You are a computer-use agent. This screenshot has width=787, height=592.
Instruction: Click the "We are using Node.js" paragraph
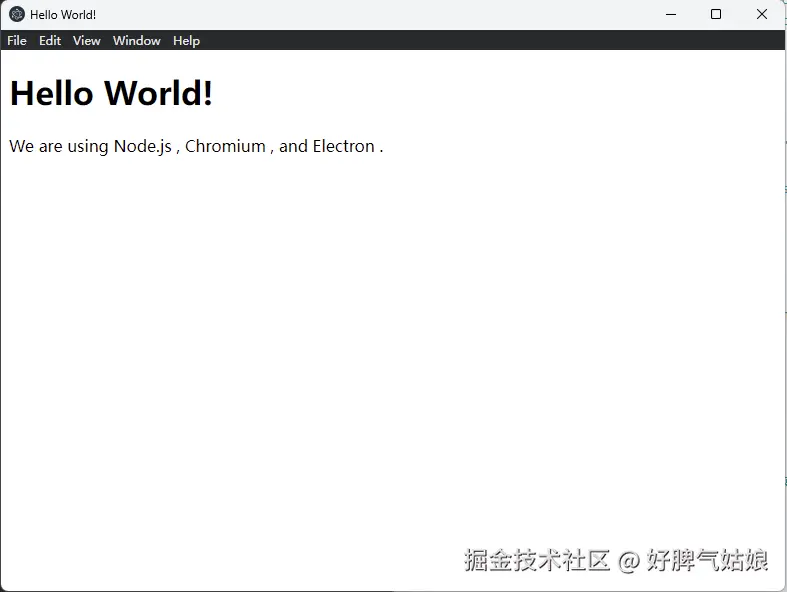click(x=196, y=146)
